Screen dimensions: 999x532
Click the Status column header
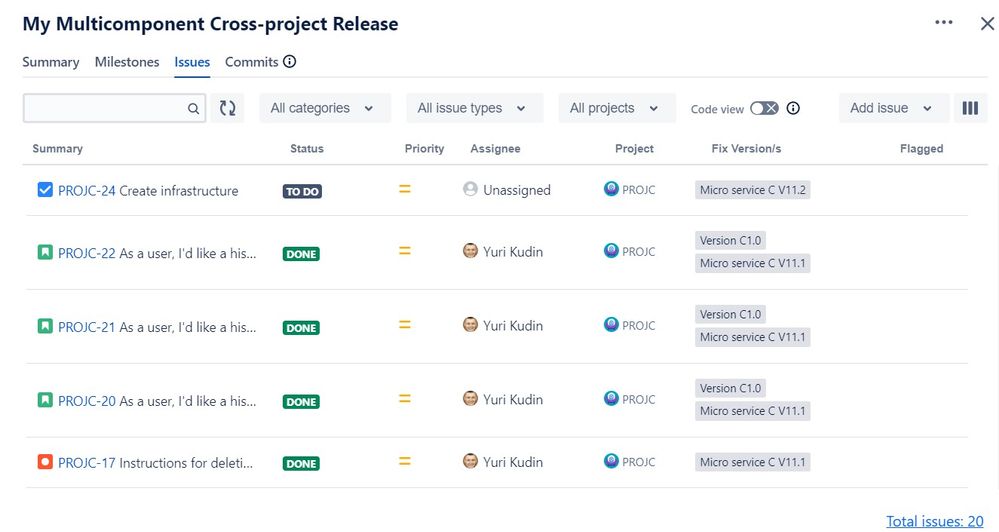(x=306, y=148)
